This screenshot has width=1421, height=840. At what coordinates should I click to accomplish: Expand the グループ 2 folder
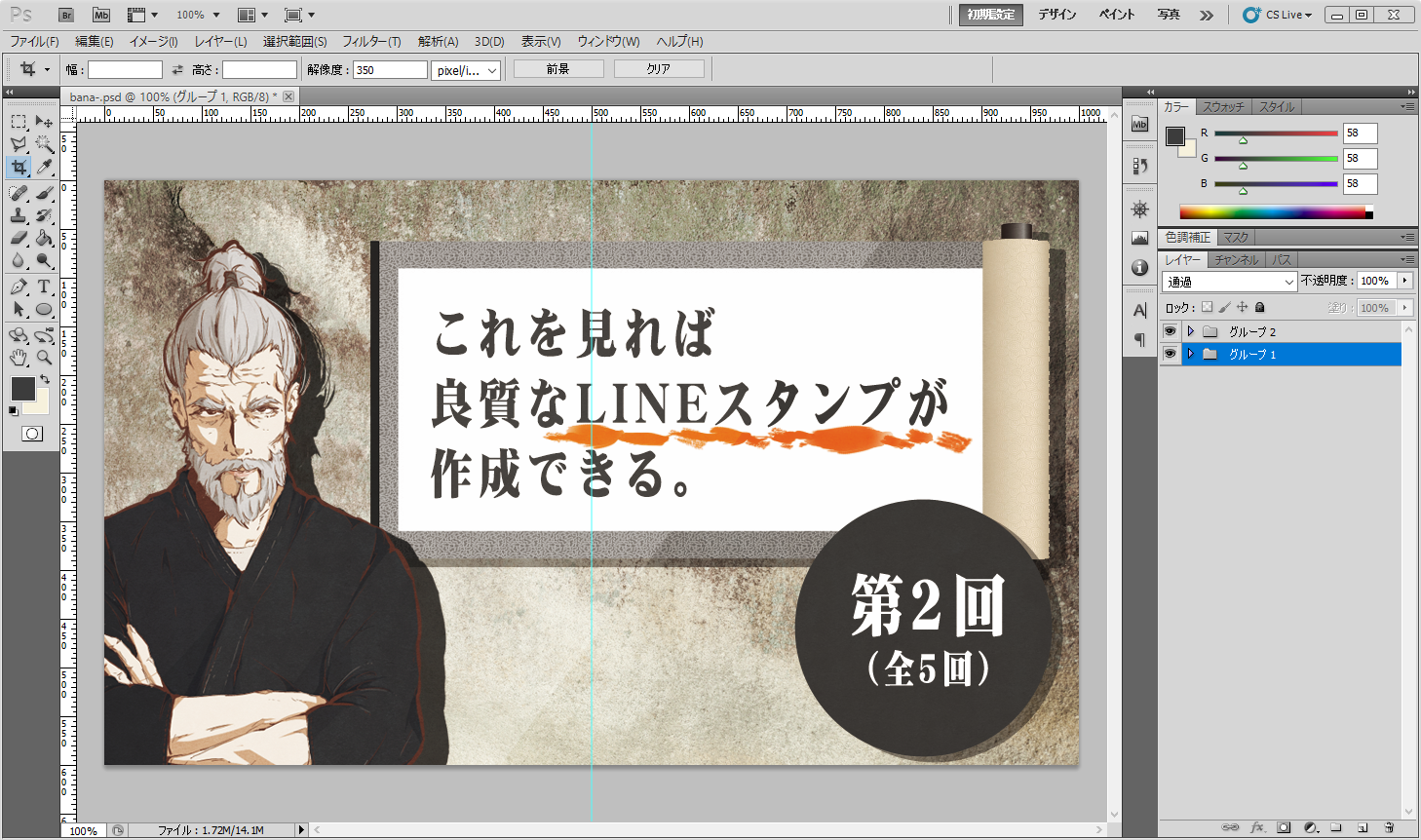click(x=1190, y=331)
